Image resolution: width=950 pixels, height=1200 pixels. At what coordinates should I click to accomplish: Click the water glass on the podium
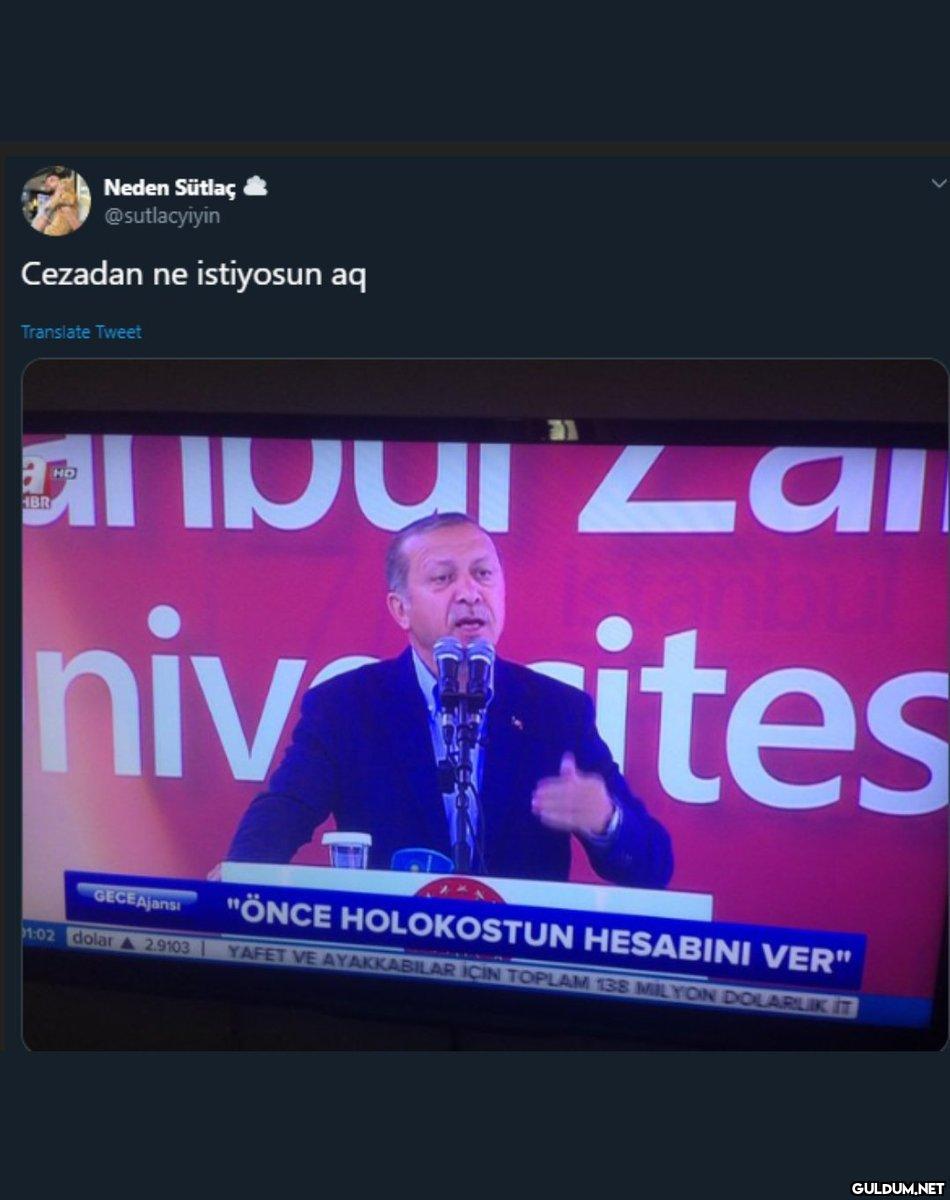click(347, 849)
